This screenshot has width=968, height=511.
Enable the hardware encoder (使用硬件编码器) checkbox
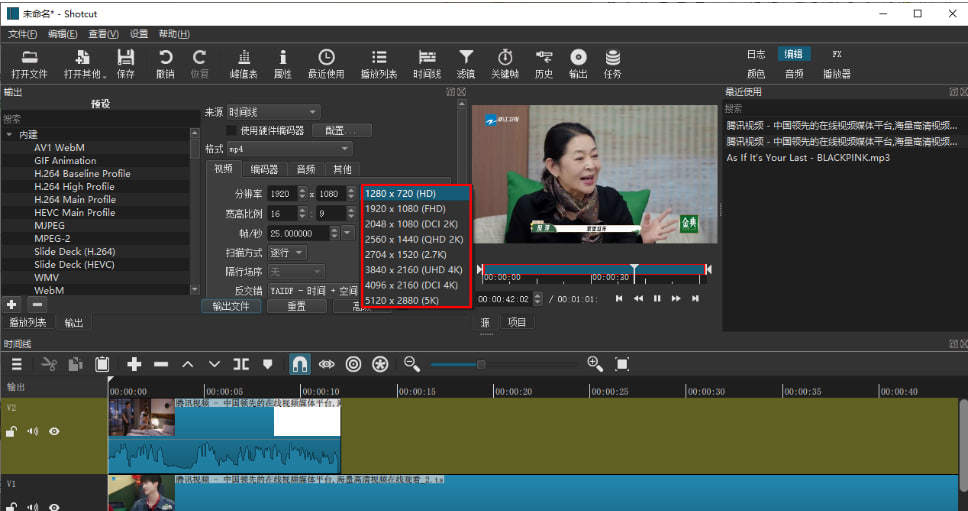point(232,130)
